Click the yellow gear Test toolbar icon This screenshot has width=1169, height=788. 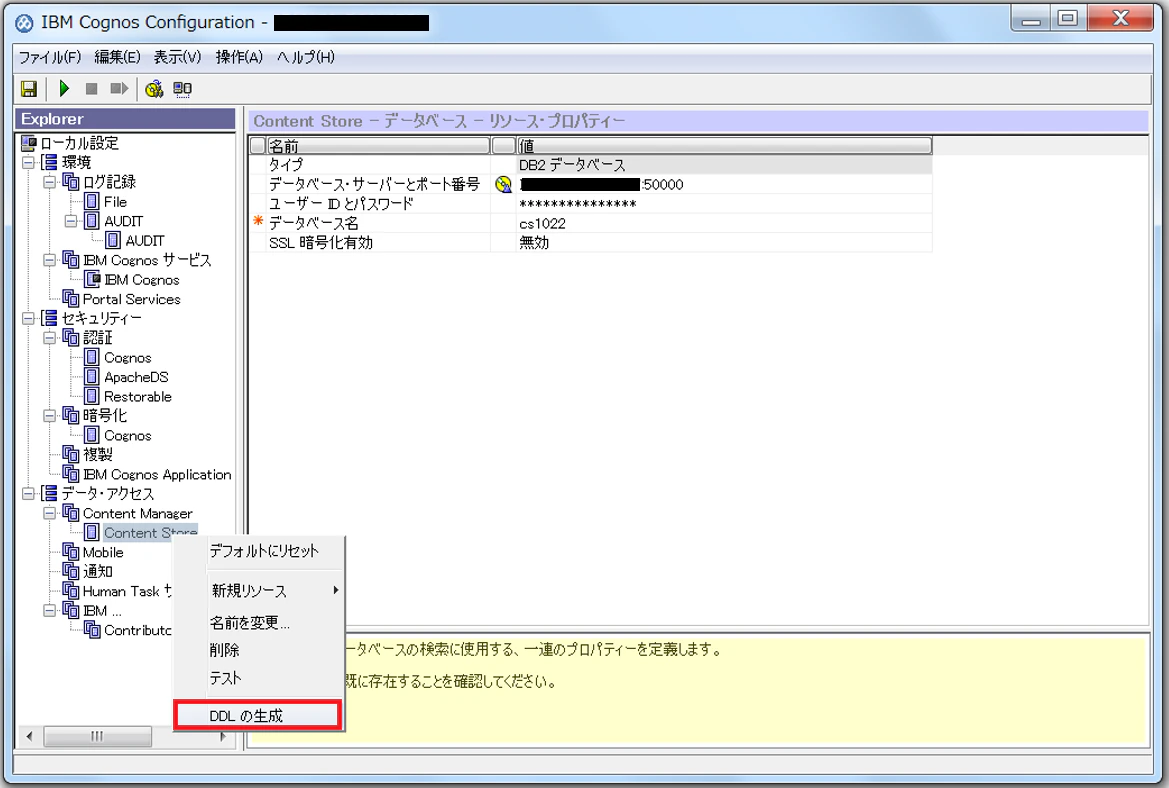coord(154,89)
